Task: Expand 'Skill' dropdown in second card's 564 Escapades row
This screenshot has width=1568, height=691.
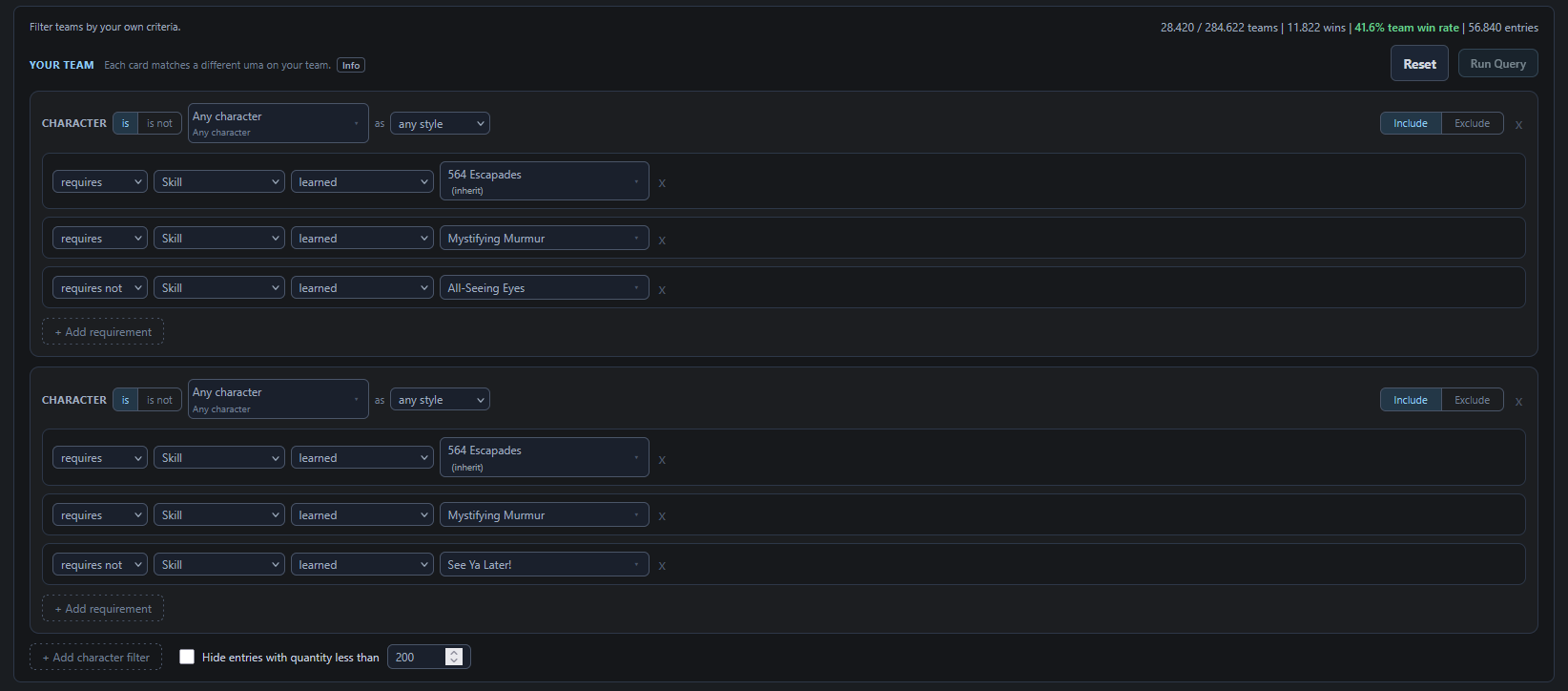Action: click(219, 457)
